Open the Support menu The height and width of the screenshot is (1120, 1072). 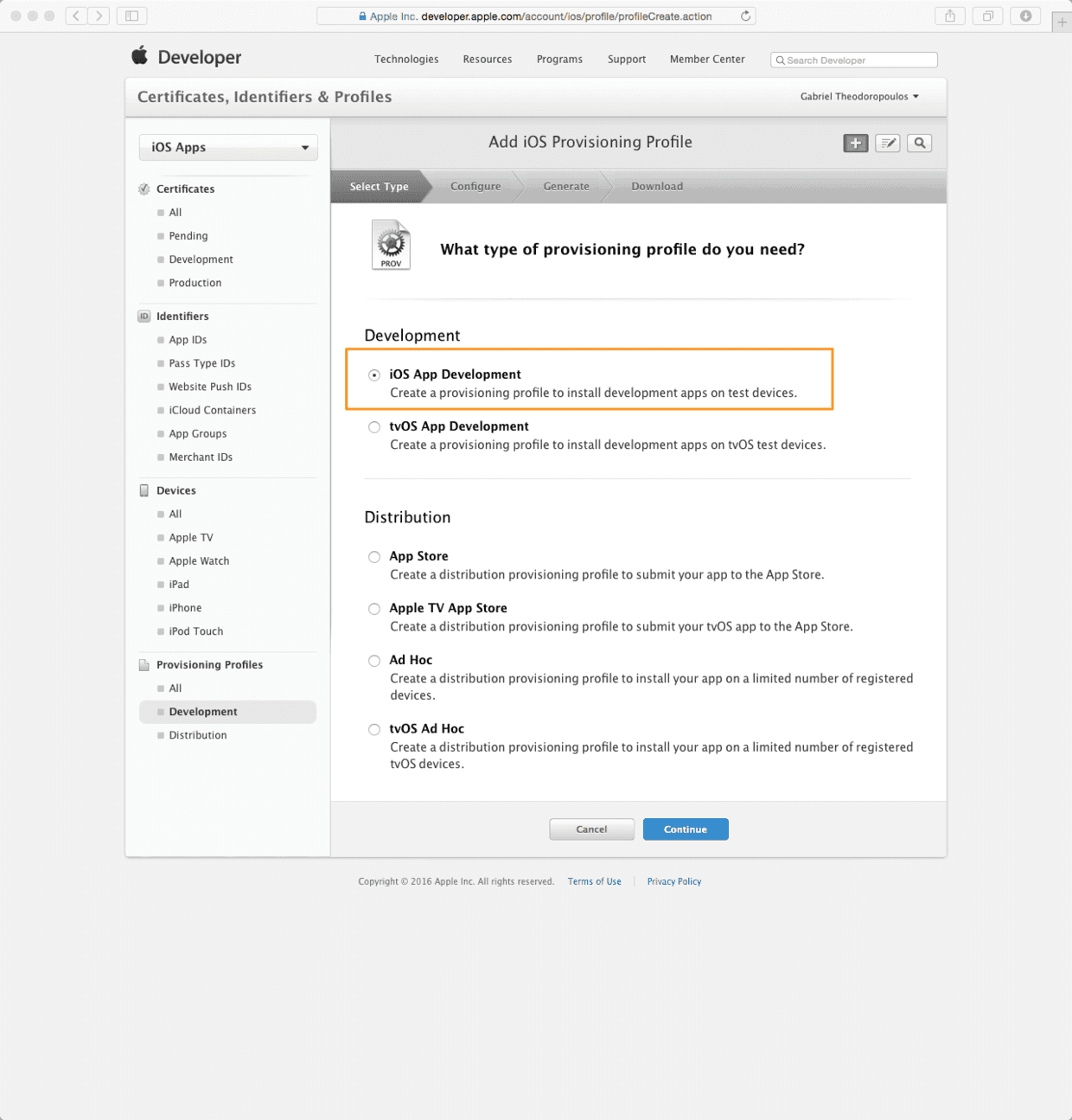click(x=627, y=60)
